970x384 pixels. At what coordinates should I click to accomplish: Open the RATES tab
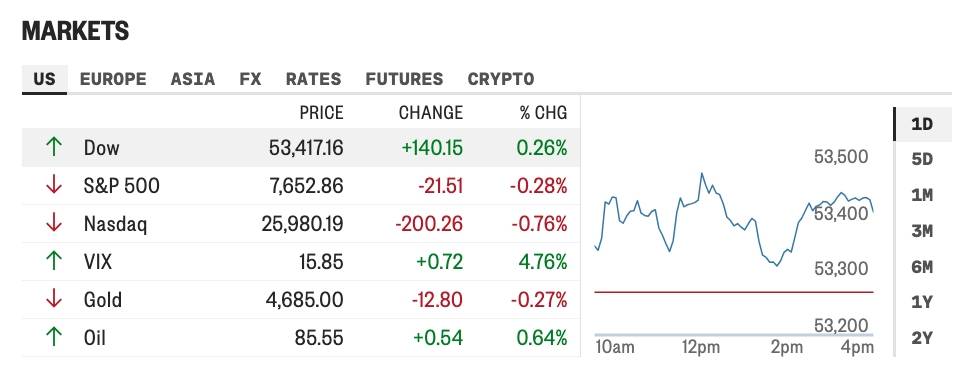(x=314, y=79)
